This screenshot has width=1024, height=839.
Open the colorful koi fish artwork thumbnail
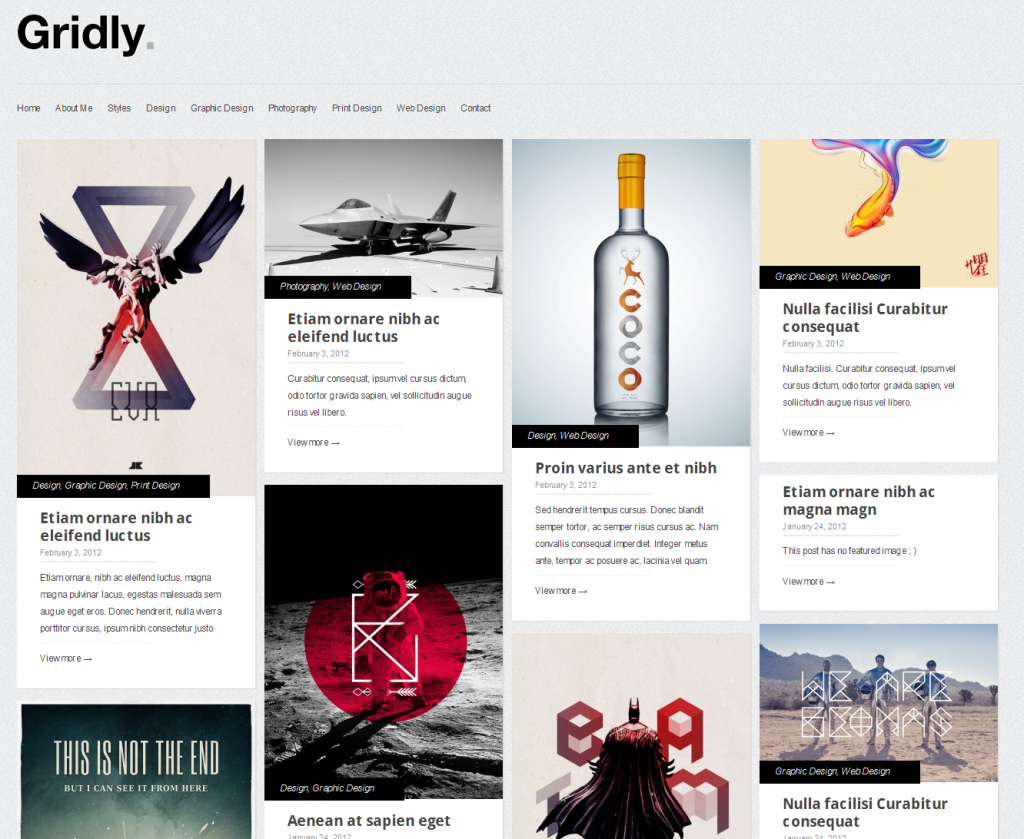(x=878, y=212)
